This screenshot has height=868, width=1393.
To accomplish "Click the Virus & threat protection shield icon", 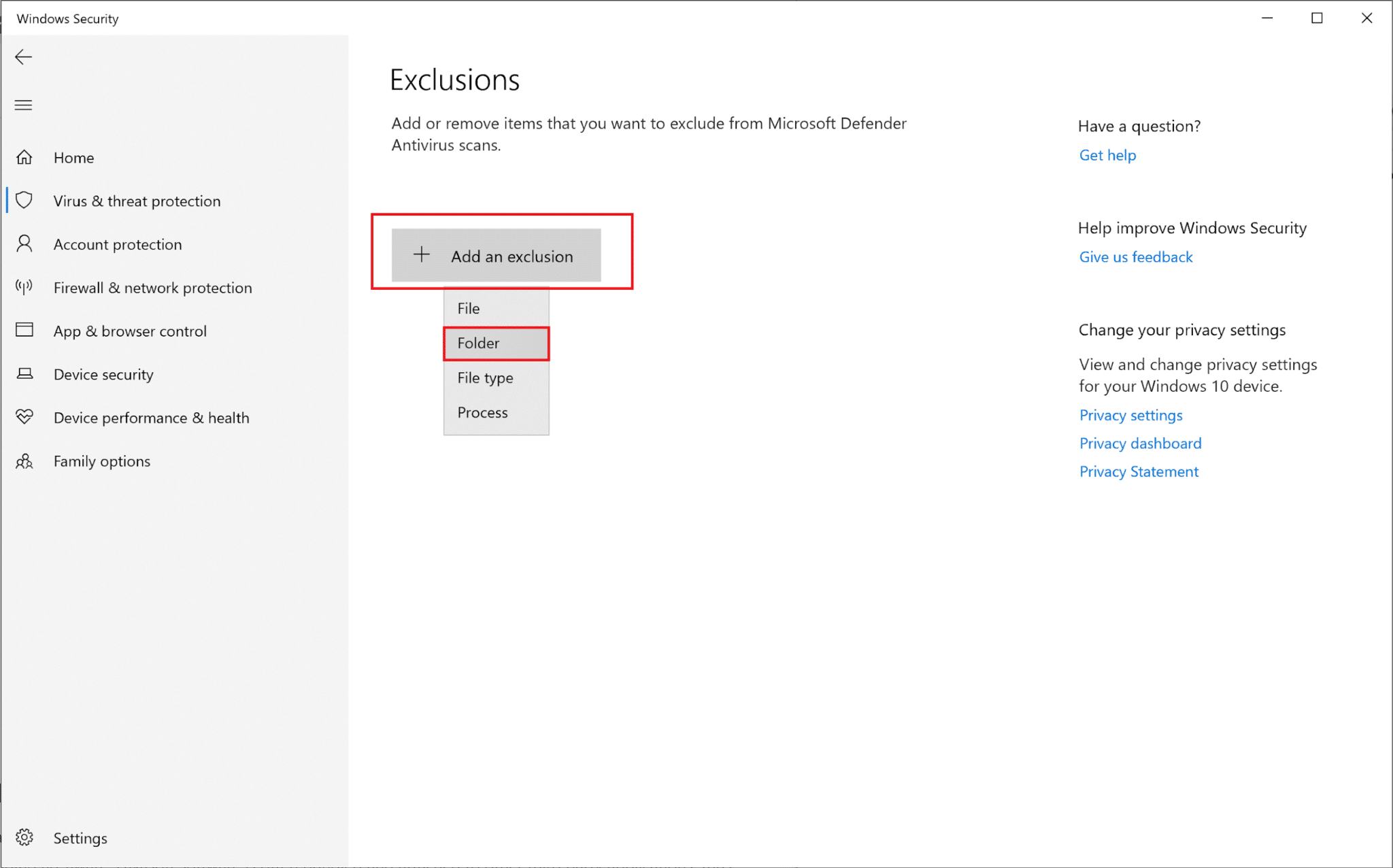I will pos(24,201).
